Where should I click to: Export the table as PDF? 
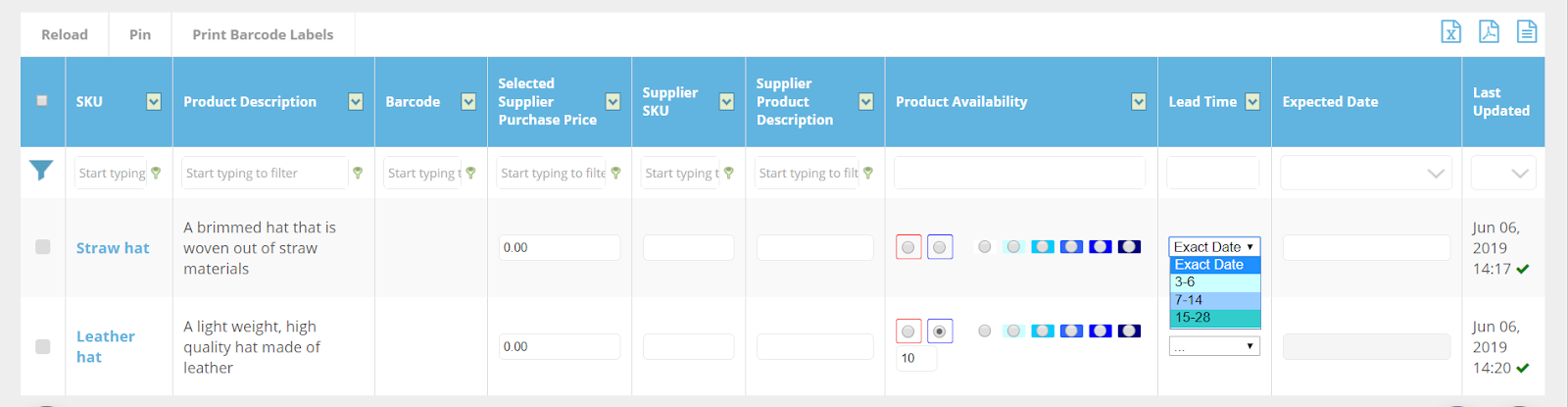(1489, 32)
